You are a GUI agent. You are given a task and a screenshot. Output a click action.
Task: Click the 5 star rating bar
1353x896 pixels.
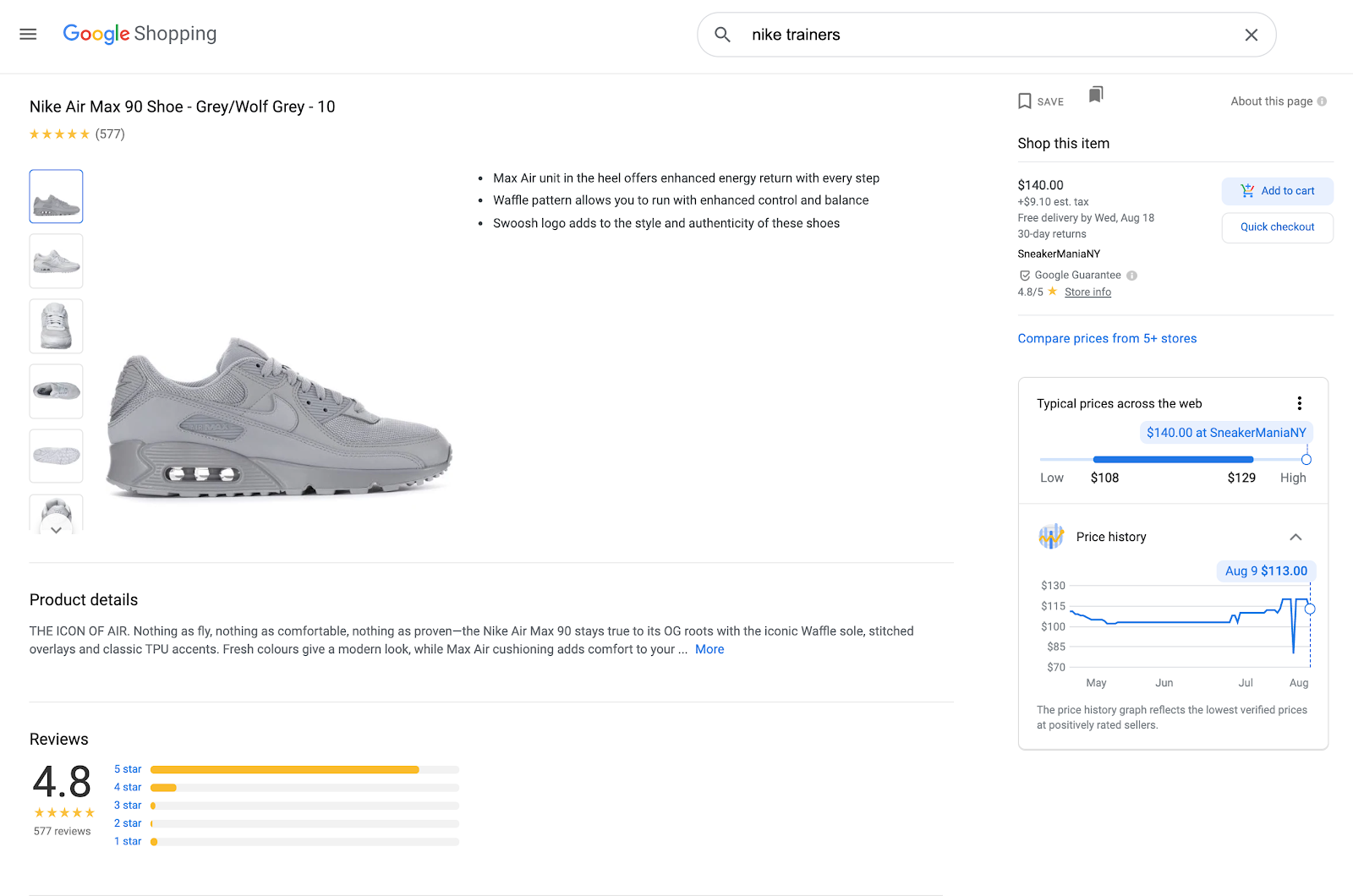(304, 770)
